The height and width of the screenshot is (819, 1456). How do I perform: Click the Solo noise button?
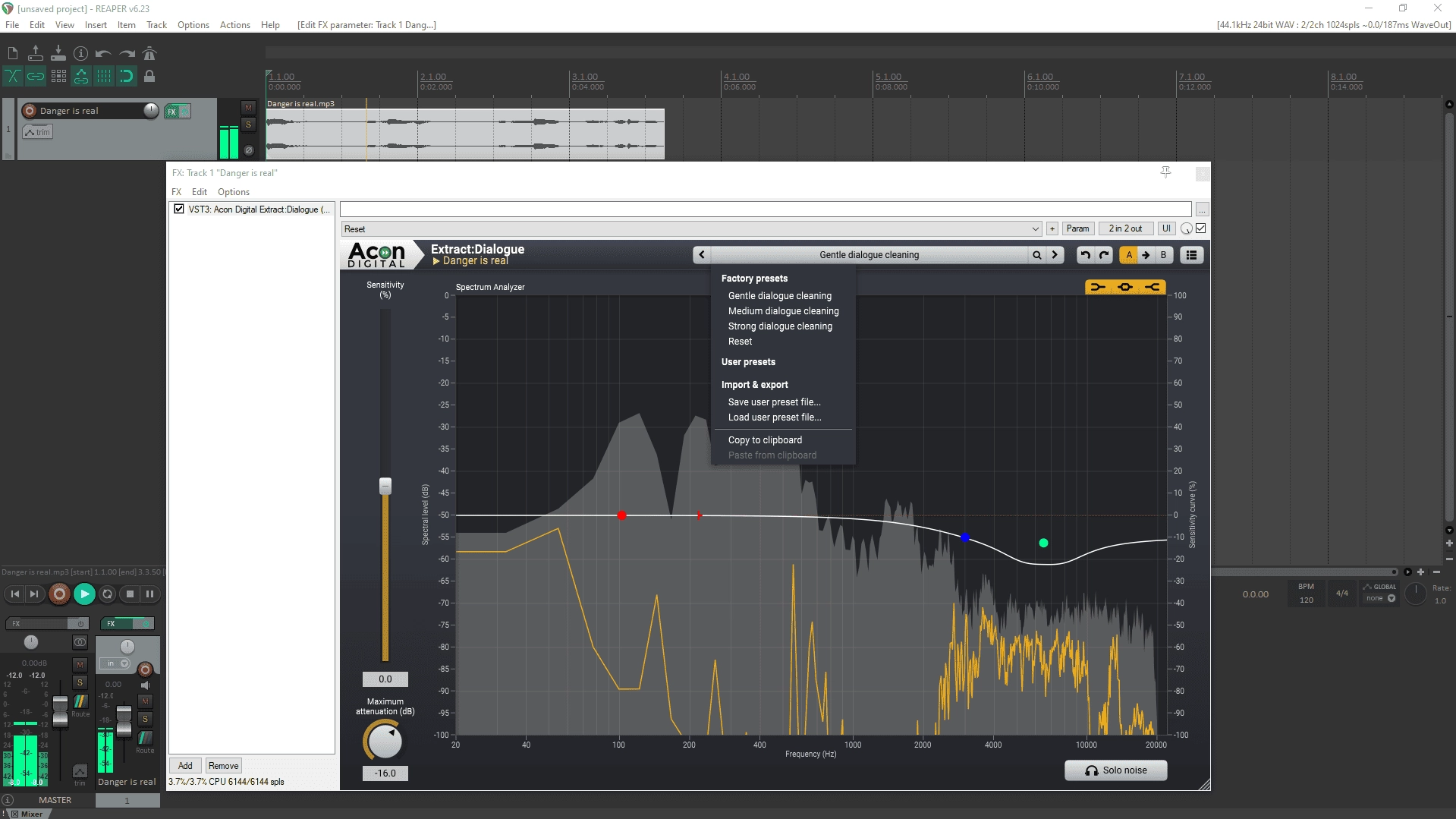1115,770
